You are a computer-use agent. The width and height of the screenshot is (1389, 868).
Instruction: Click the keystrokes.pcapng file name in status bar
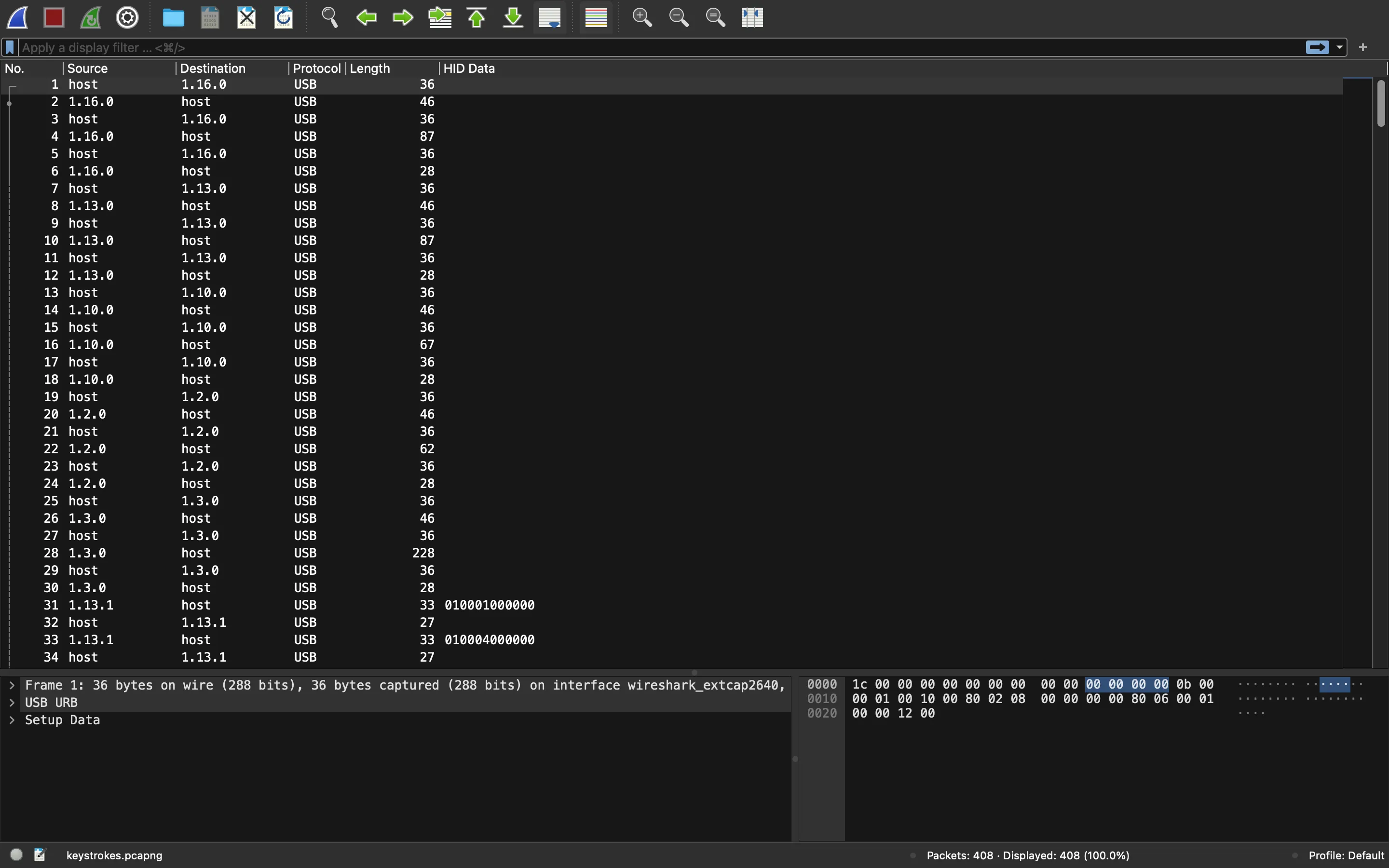[x=114, y=855]
